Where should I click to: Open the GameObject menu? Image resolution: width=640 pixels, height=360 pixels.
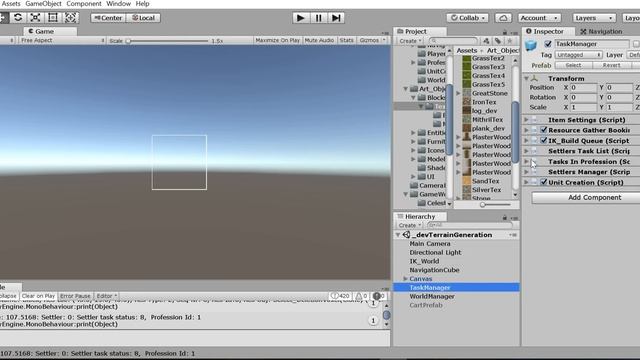(43, 4)
